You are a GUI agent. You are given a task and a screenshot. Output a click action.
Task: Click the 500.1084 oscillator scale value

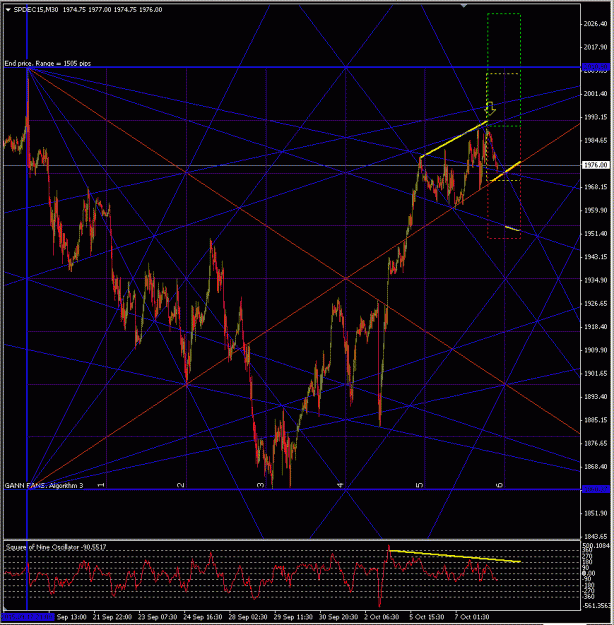pyautogui.click(x=596, y=546)
